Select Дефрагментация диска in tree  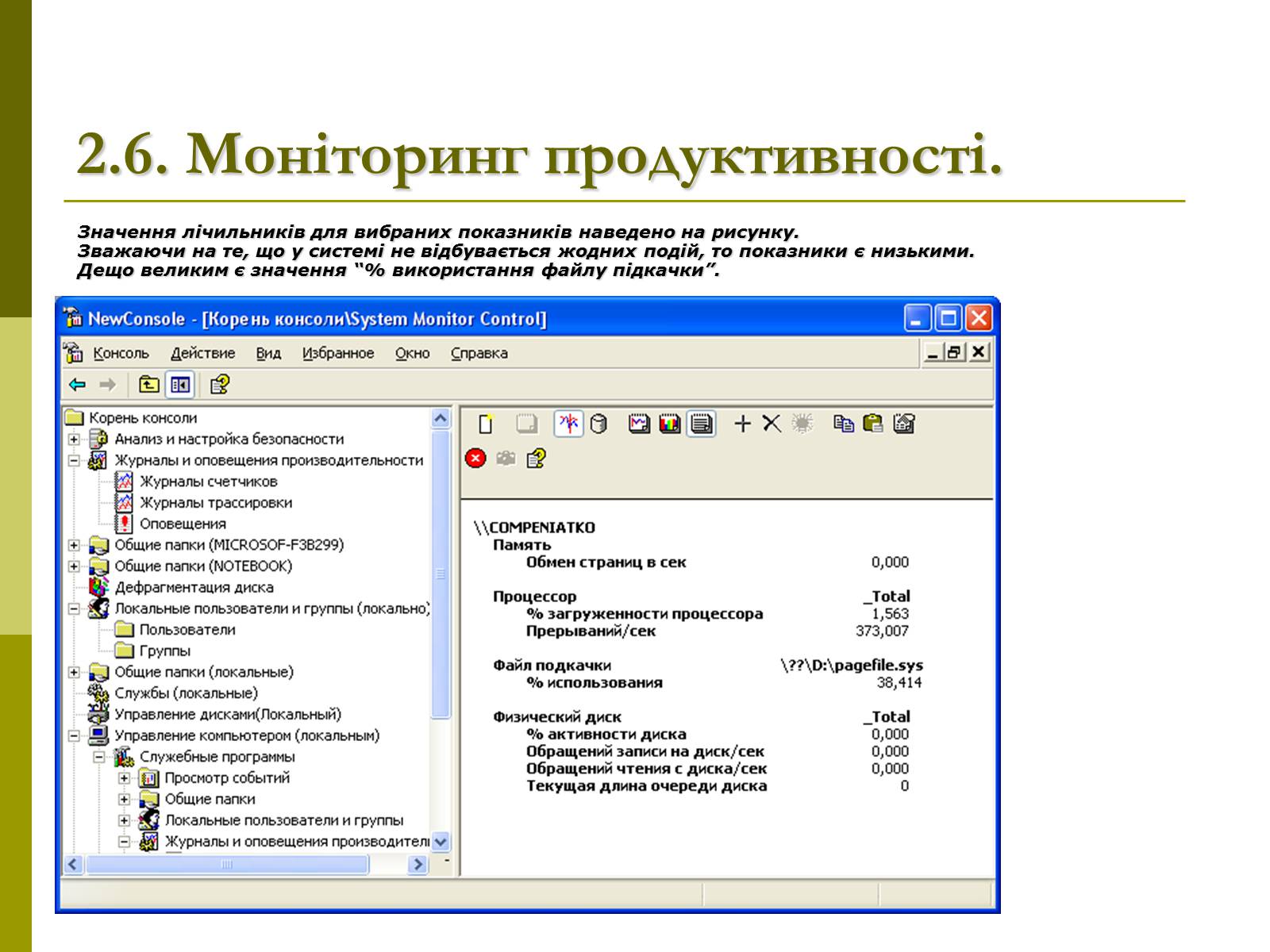point(194,588)
